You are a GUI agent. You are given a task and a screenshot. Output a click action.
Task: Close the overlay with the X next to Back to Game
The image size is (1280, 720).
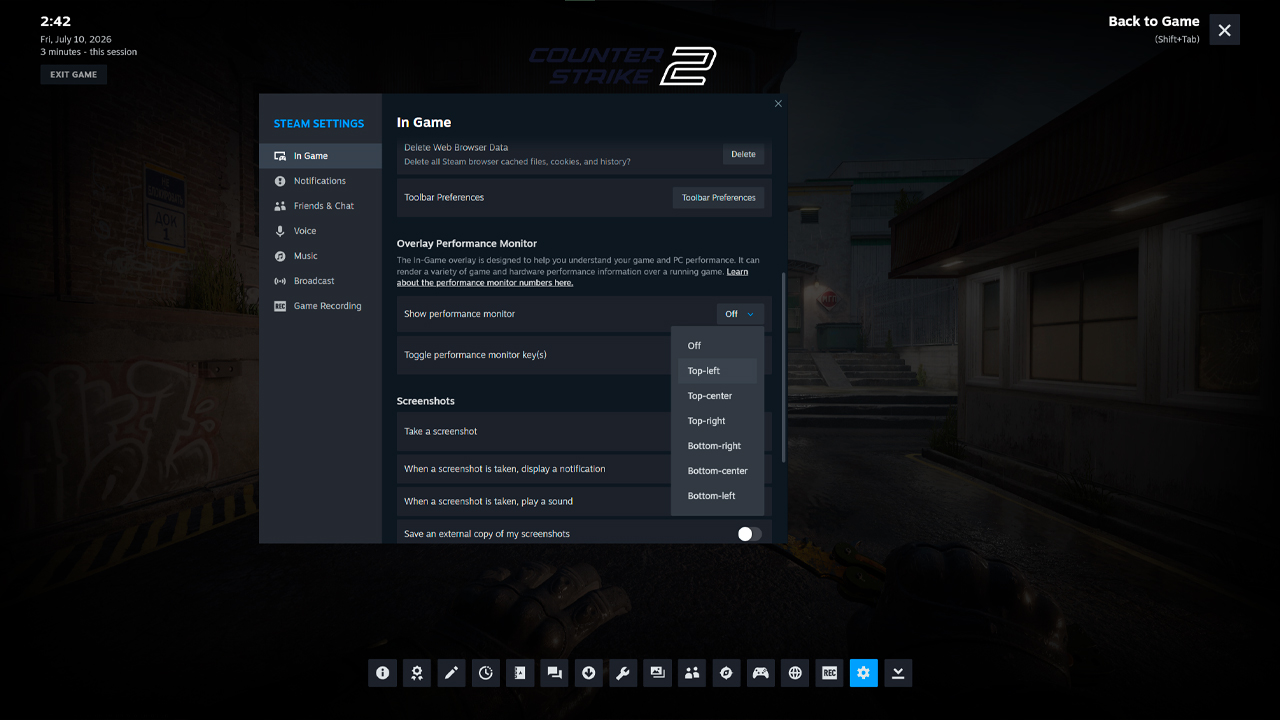1225,30
